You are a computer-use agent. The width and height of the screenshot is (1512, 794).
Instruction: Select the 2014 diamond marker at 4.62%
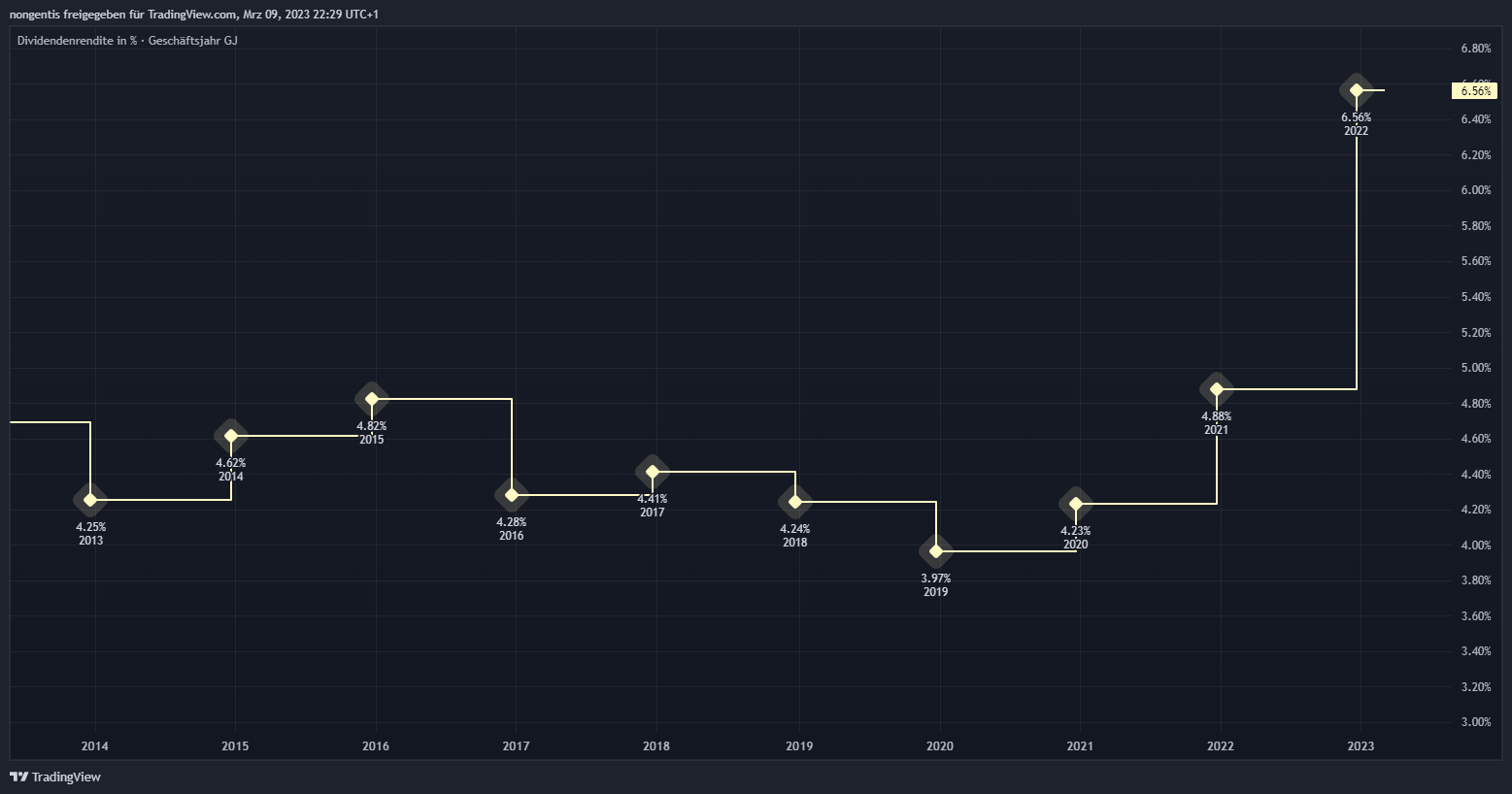(x=231, y=437)
